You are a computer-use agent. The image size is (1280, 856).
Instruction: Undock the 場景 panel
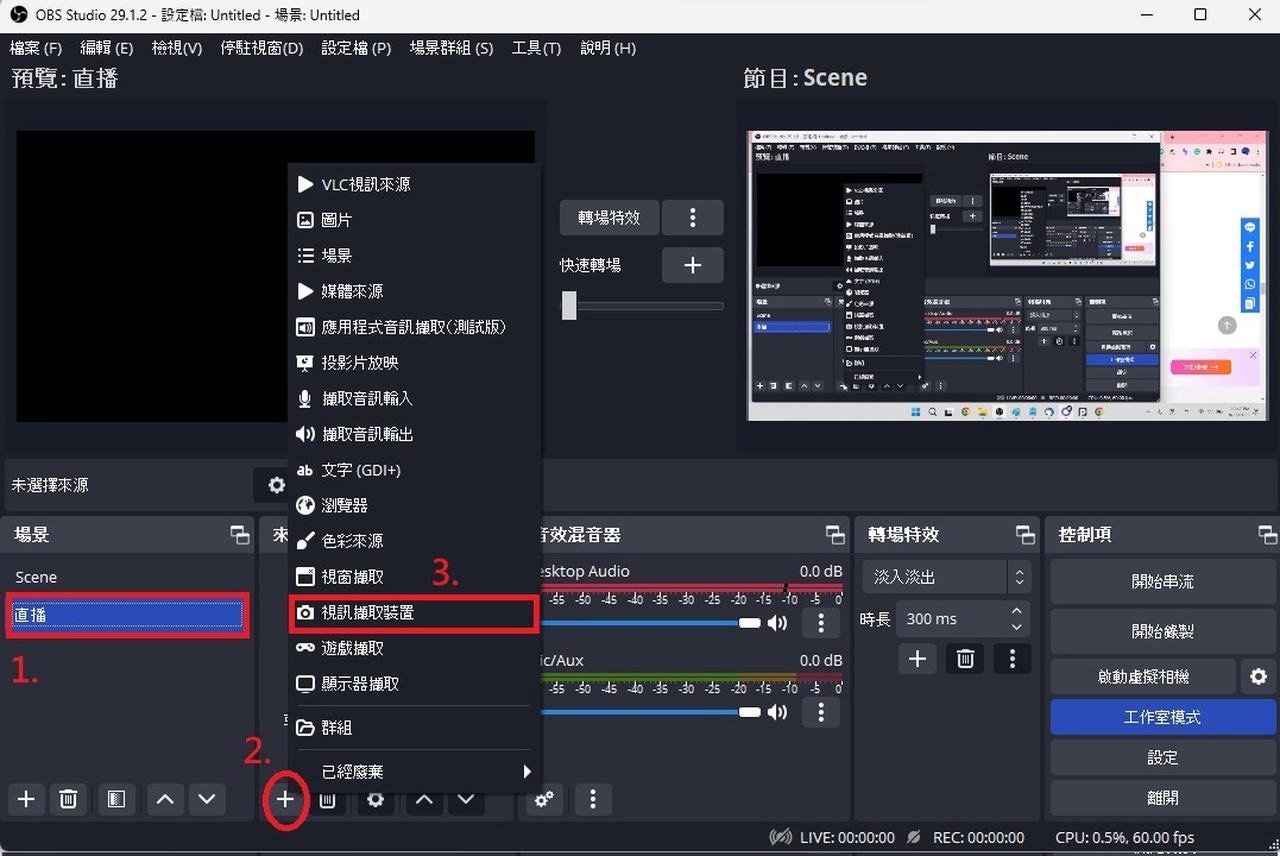(x=239, y=535)
